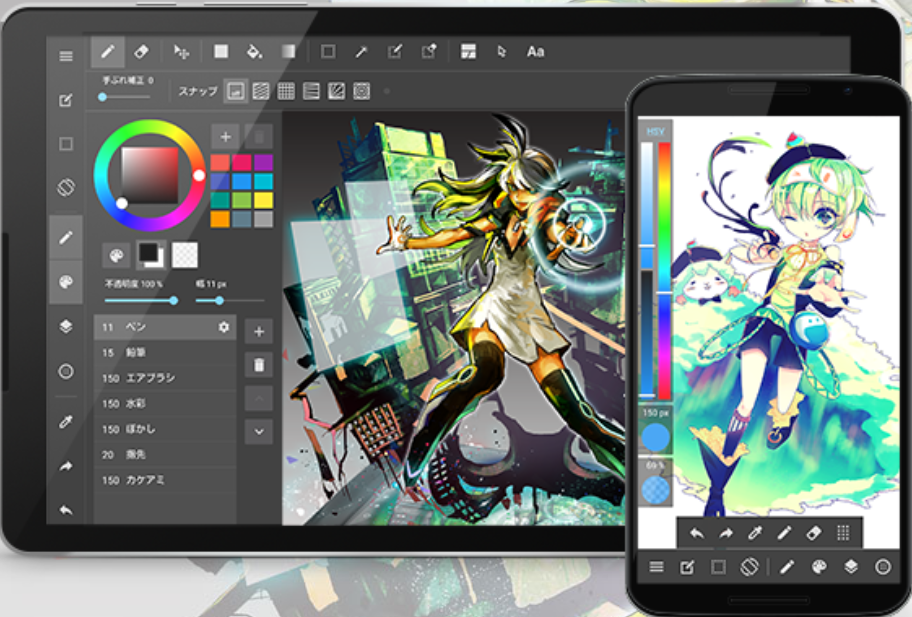Screen dimensions: 912x617
Task: Enable the concentric circle snap guide
Action: (361, 91)
